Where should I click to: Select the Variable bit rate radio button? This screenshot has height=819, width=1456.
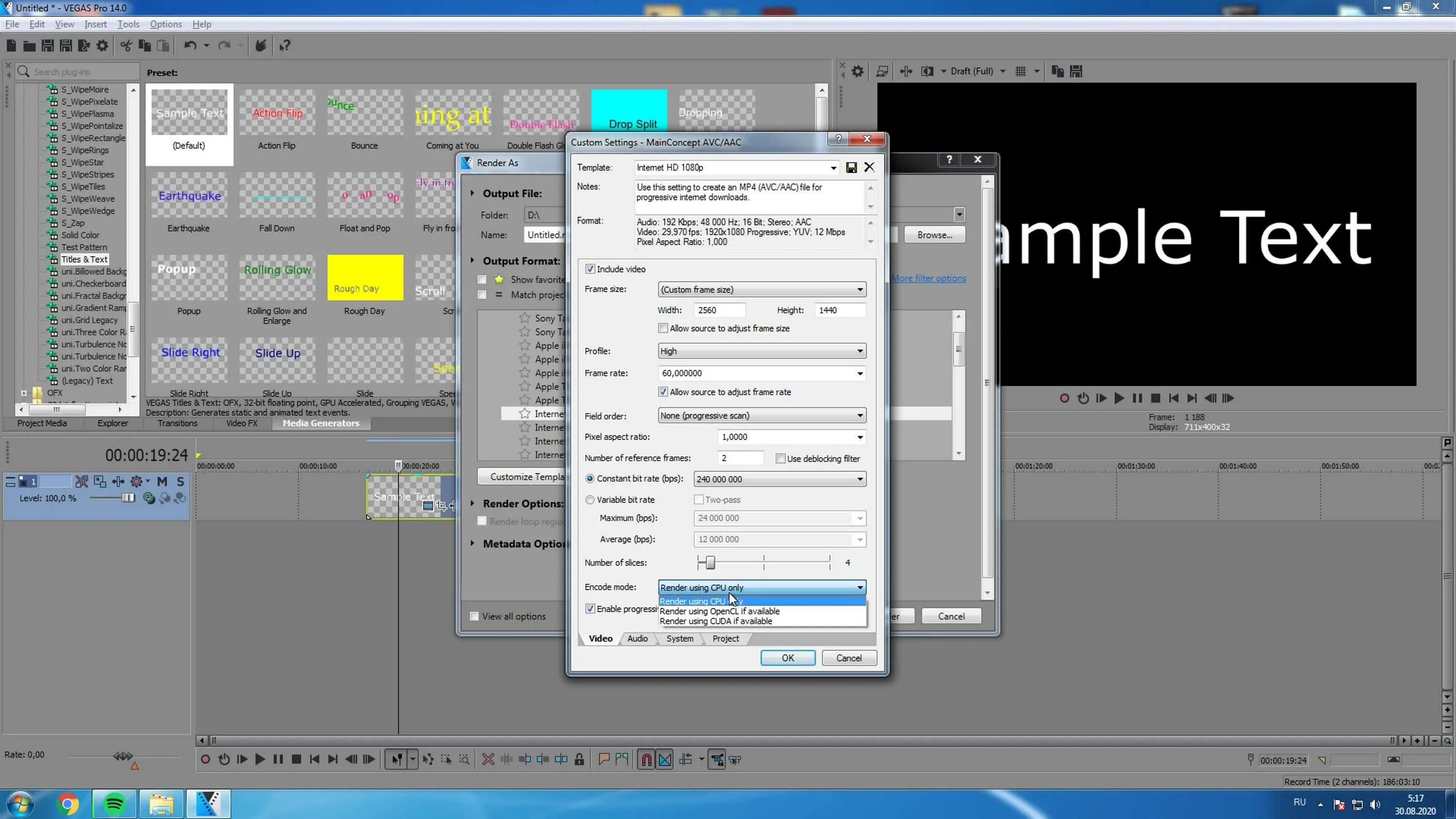click(590, 500)
